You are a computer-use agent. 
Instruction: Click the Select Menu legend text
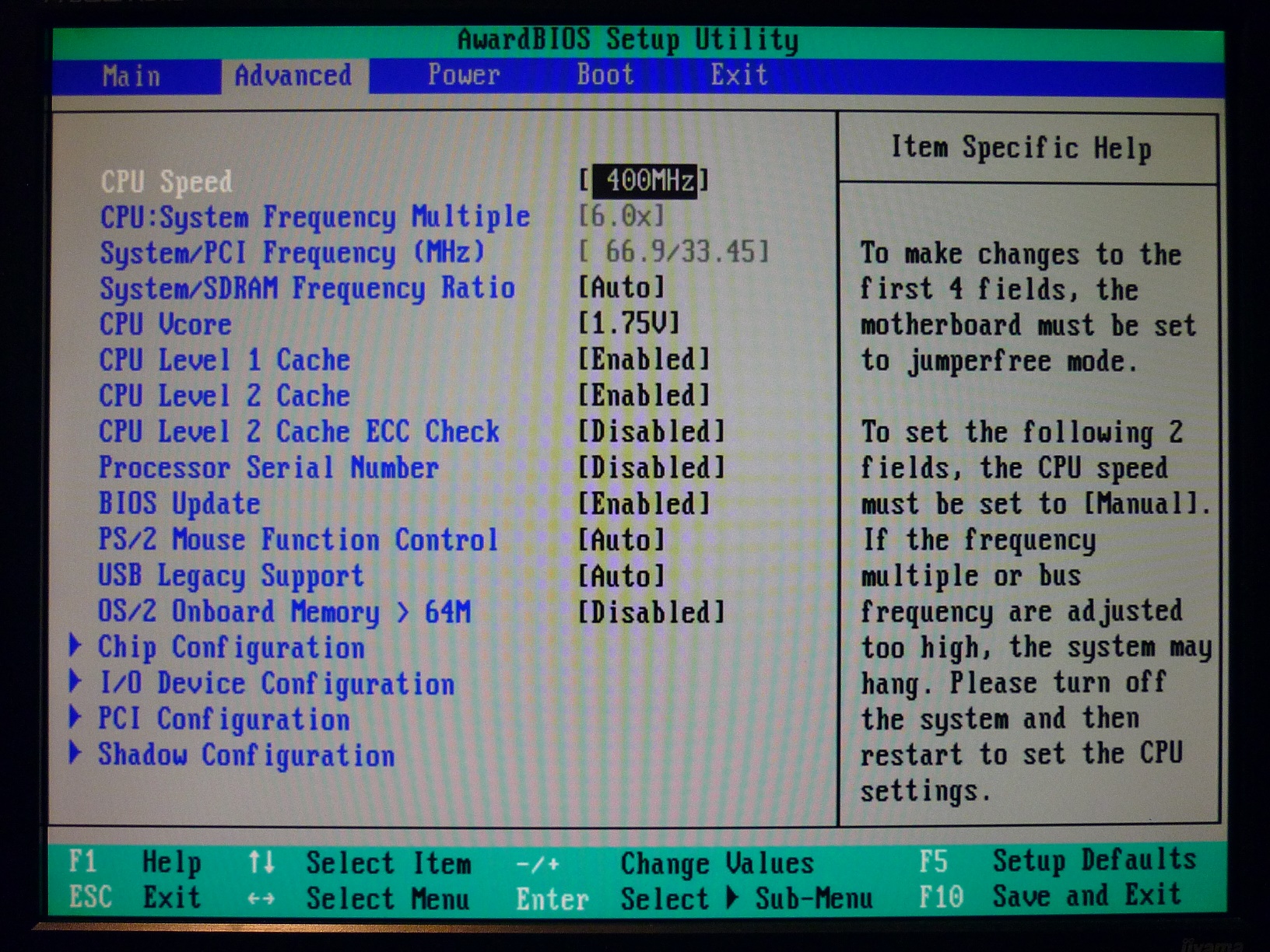tap(388, 899)
